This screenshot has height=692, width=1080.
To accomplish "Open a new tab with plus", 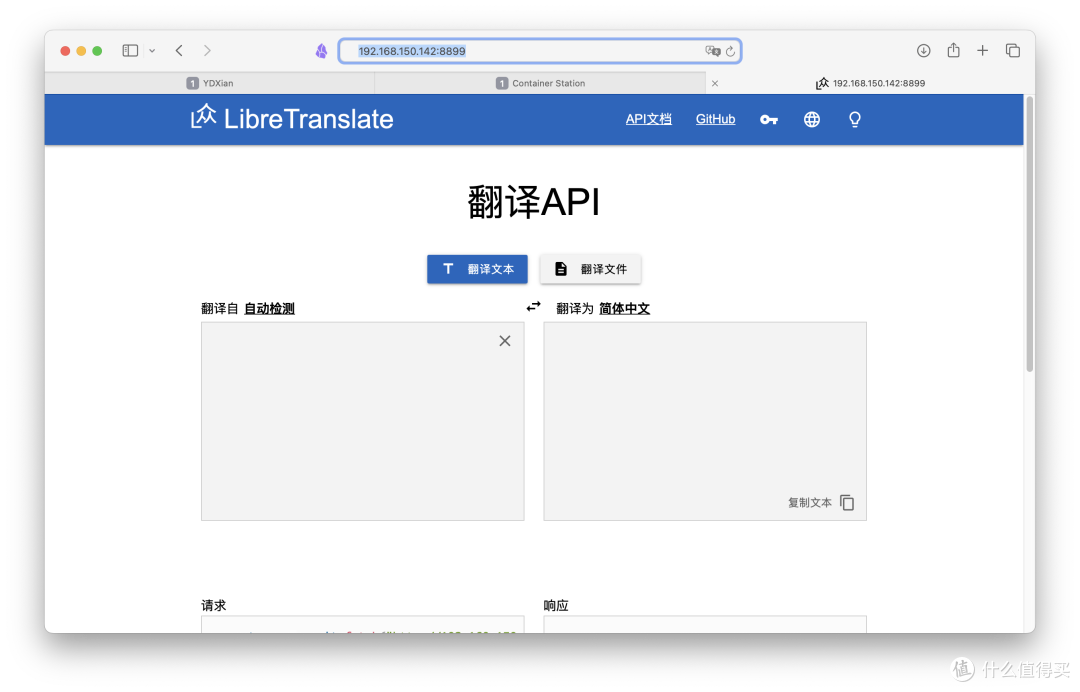I will click(982, 50).
